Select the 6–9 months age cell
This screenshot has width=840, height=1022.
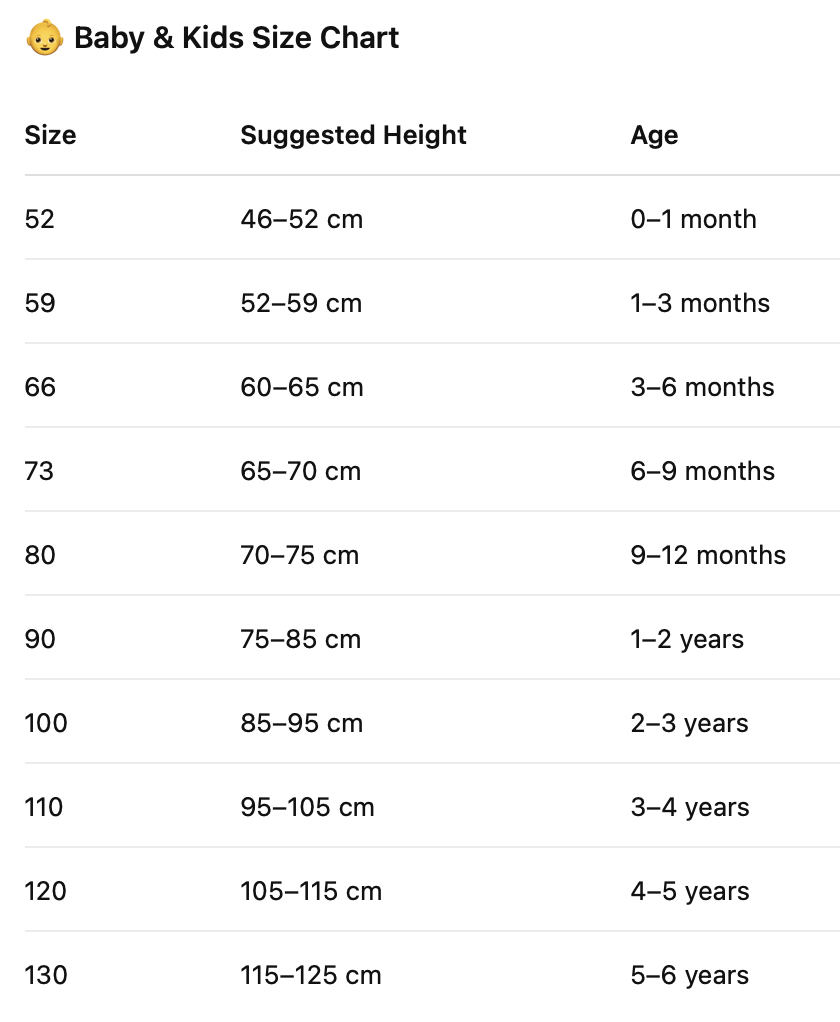(x=702, y=471)
